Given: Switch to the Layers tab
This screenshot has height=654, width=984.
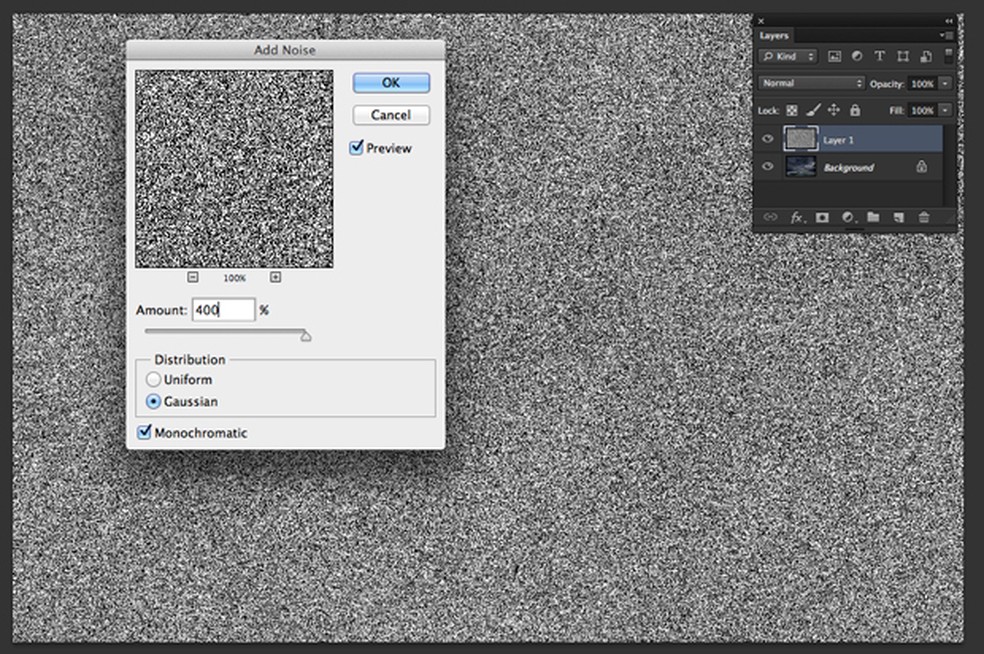Looking at the screenshot, I should [x=774, y=36].
